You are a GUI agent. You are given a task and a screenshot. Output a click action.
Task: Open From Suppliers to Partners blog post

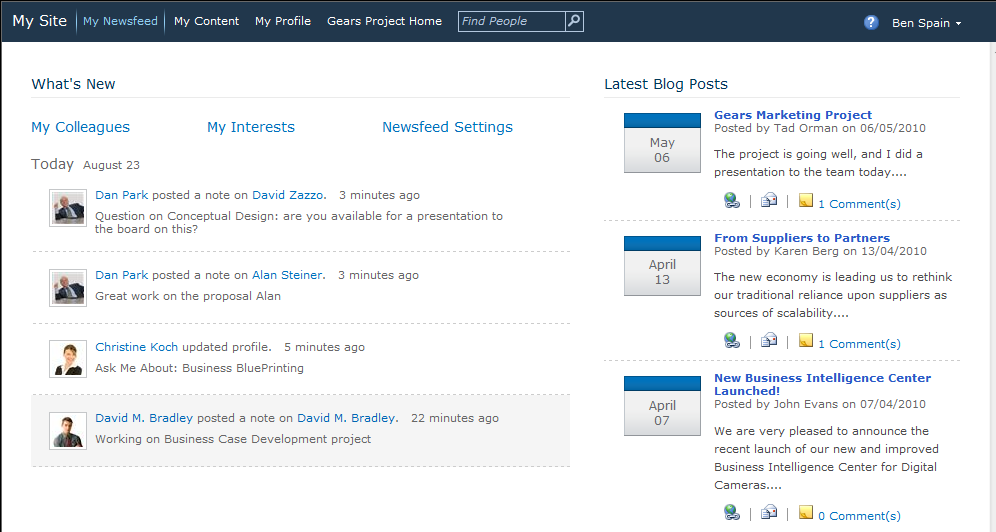802,238
